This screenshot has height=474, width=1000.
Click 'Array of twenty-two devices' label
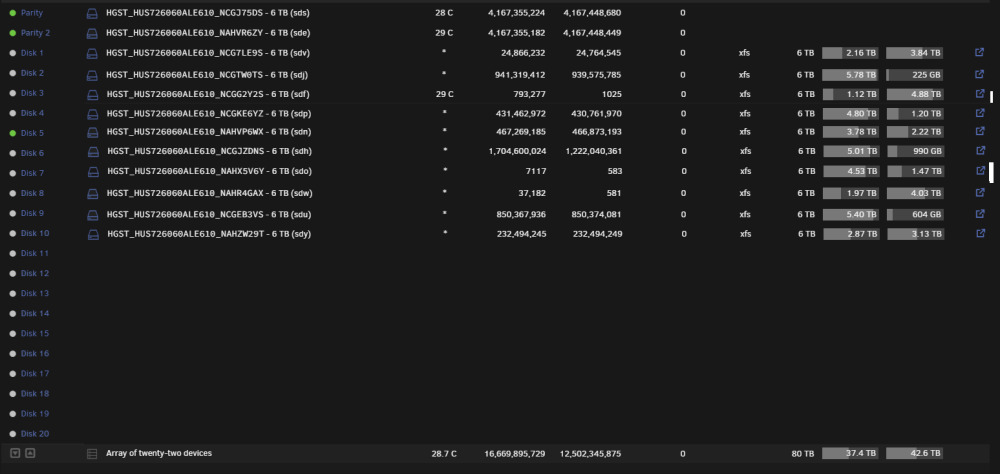pos(159,453)
